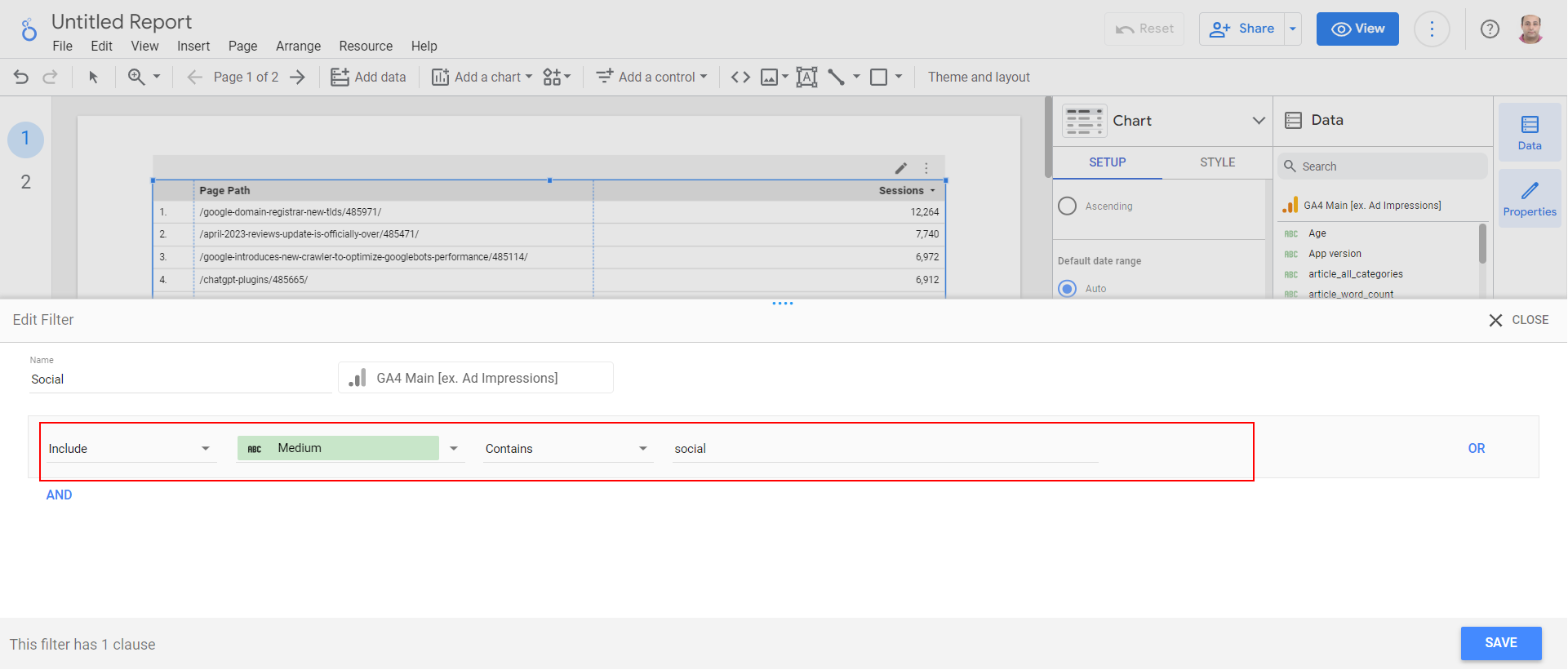1568x670 pixels.
Task: Click the pencil edit icon above table
Action: (x=901, y=168)
